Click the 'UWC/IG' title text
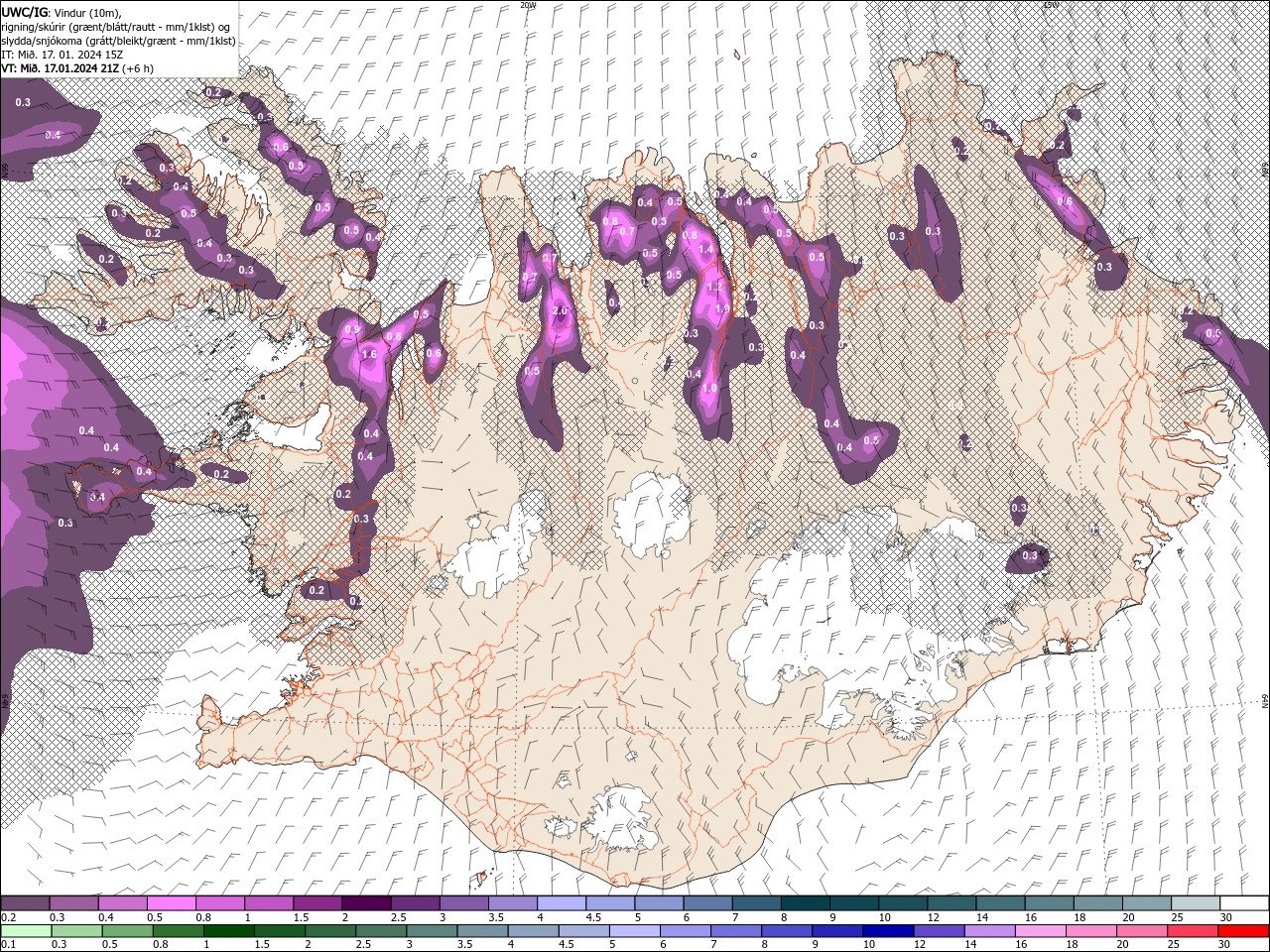Screen dimensions: 1270x952 [26, 12]
